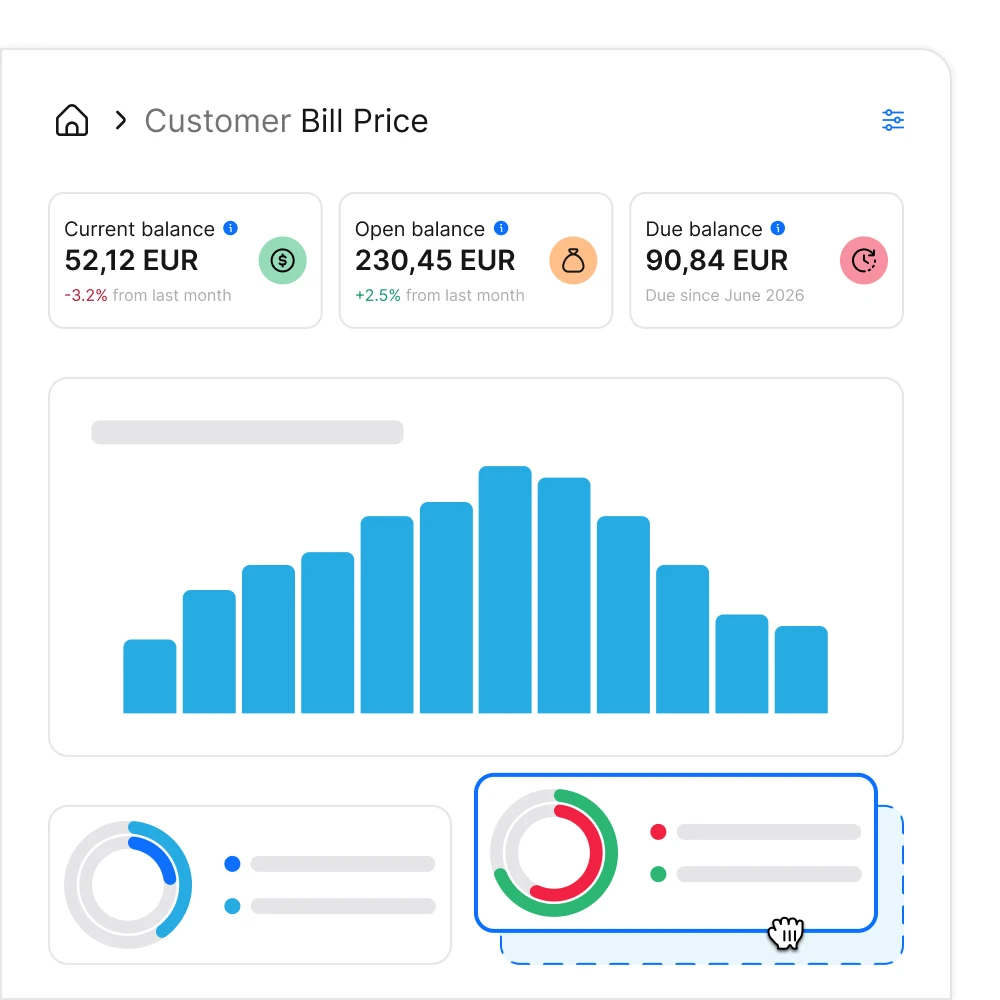This screenshot has width=1000, height=1000.
Task: Toggle green legend dot in donut card
Action: coord(658,874)
